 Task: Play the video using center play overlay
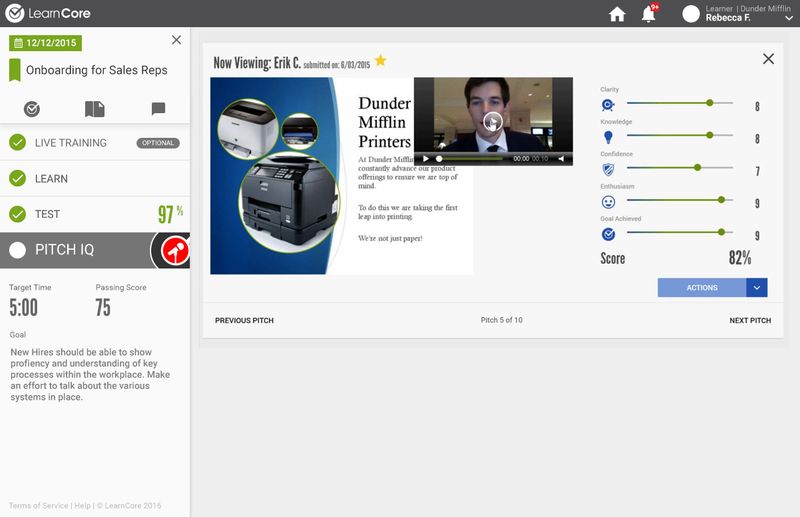(x=493, y=121)
